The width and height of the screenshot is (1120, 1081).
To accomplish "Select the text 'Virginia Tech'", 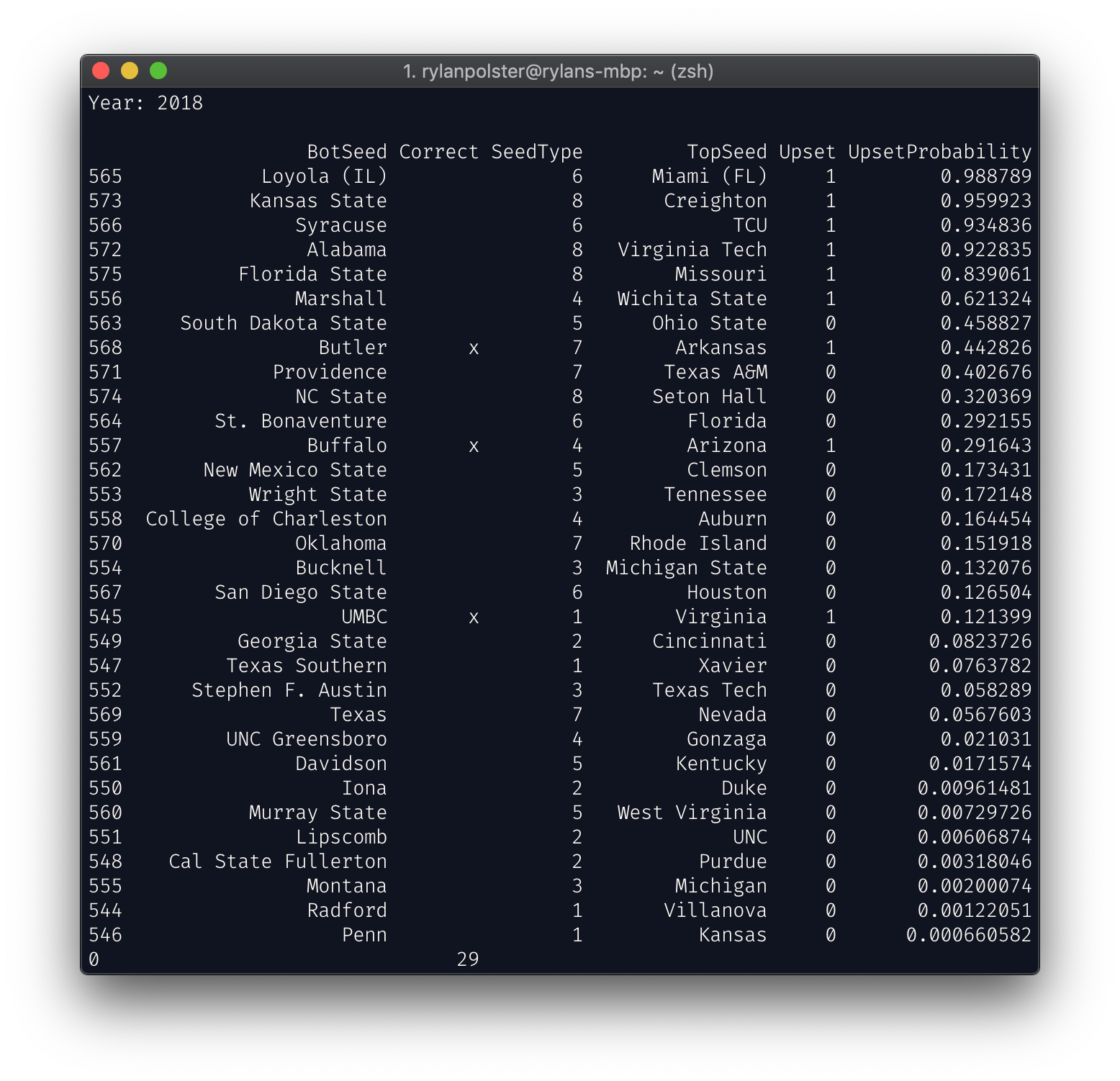I will coord(692,250).
